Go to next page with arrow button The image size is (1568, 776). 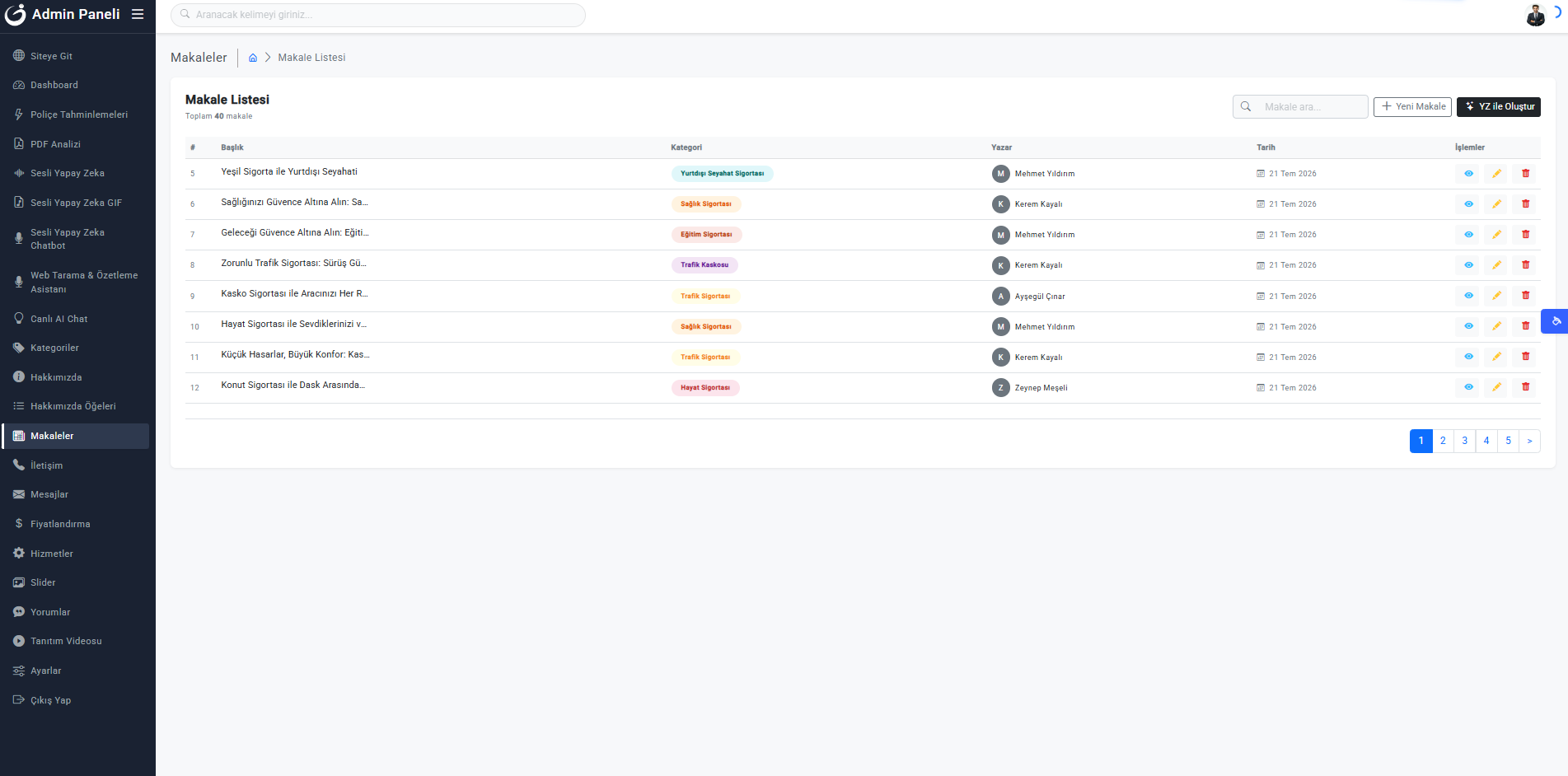(1529, 441)
